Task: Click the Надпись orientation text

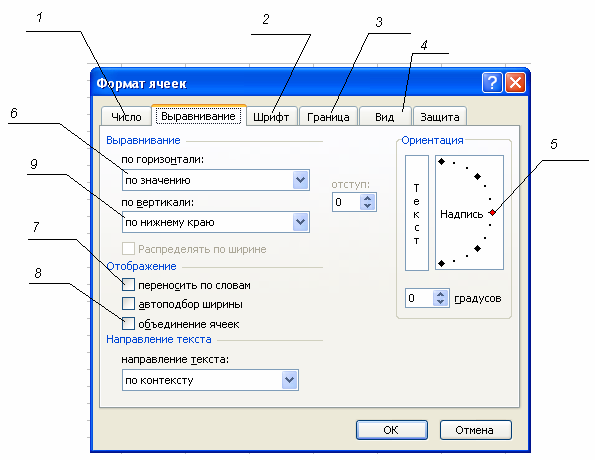Action: tap(461, 214)
